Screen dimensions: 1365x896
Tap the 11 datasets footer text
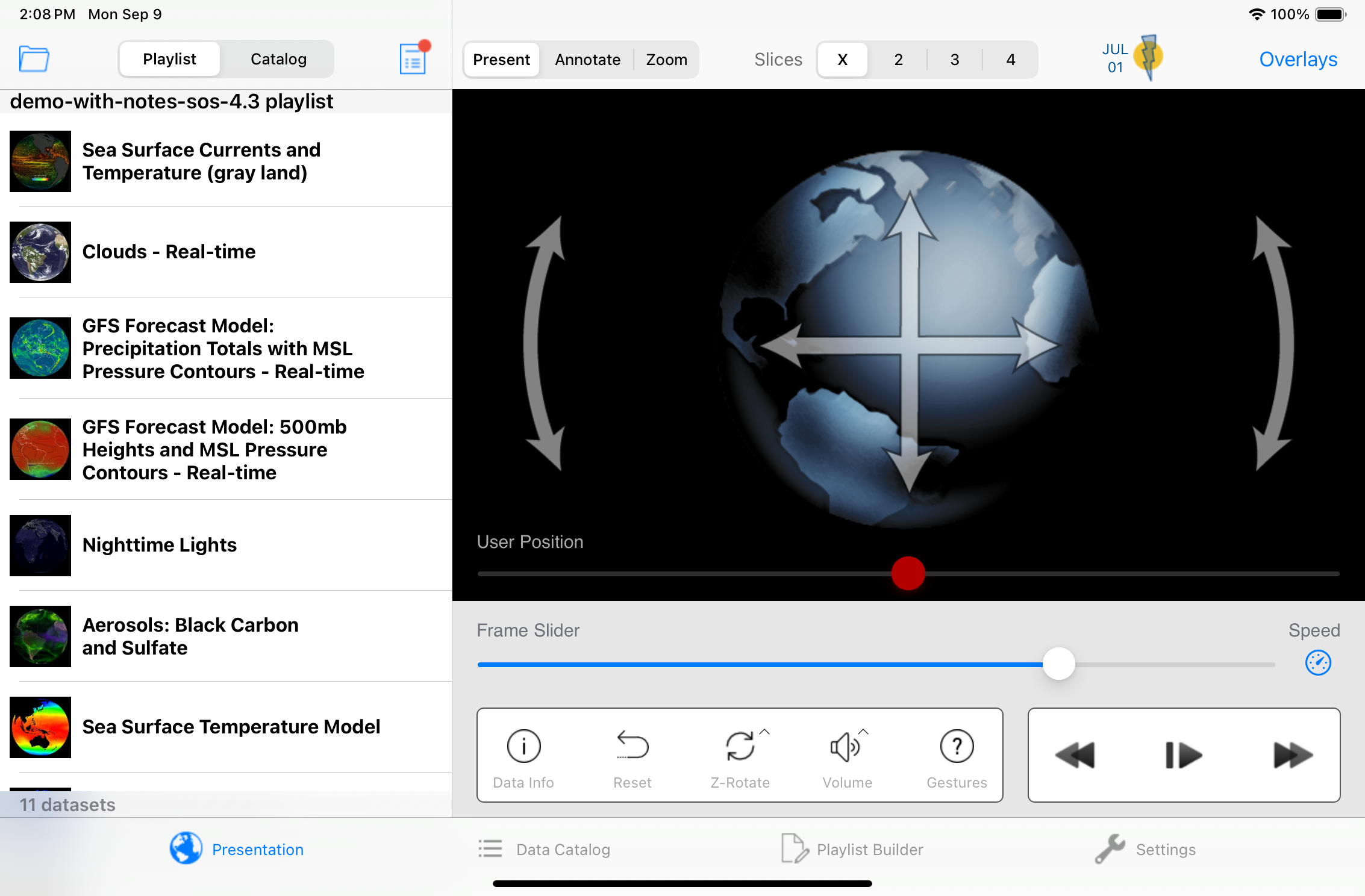pyautogui.click(x=67, y=804)
